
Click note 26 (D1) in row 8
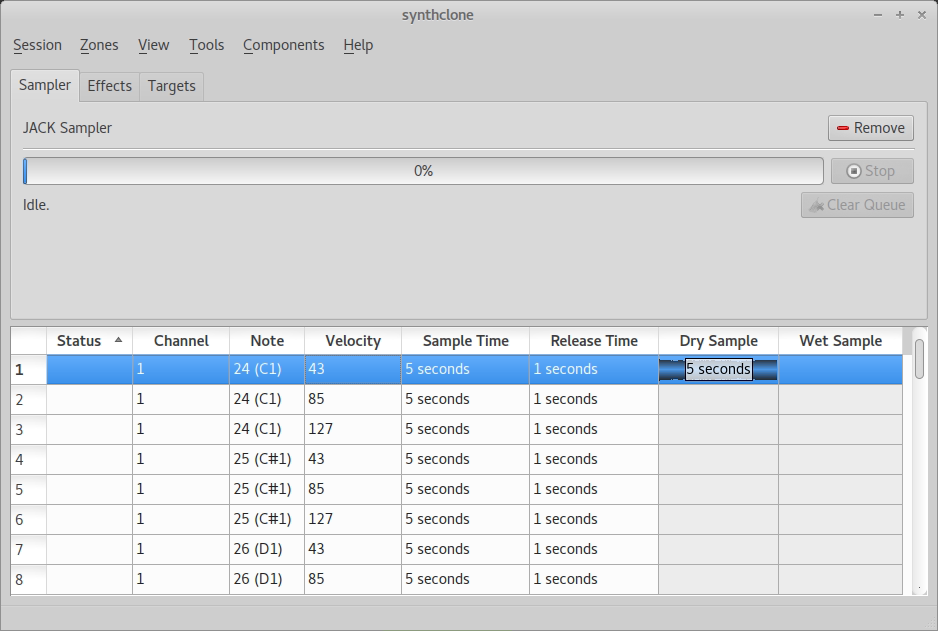(x=267, y=579)
